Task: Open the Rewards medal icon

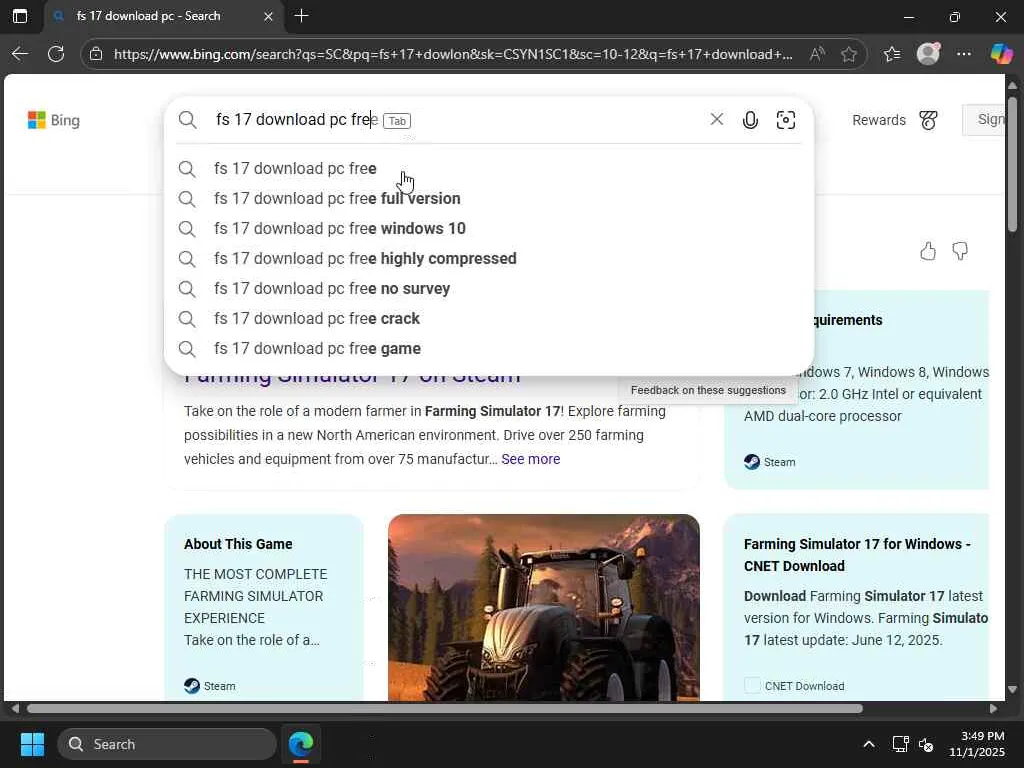Action: pyautogui.click(x=928, y=120)
